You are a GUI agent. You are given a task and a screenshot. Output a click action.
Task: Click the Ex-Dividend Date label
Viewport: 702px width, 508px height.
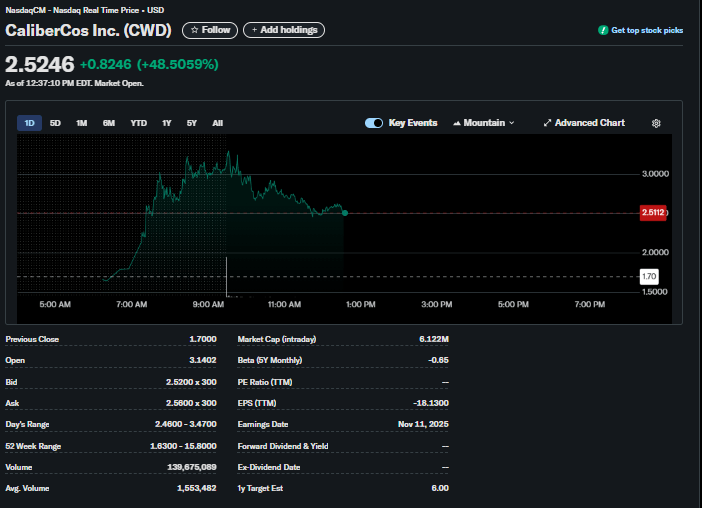(x=269, y=467)
